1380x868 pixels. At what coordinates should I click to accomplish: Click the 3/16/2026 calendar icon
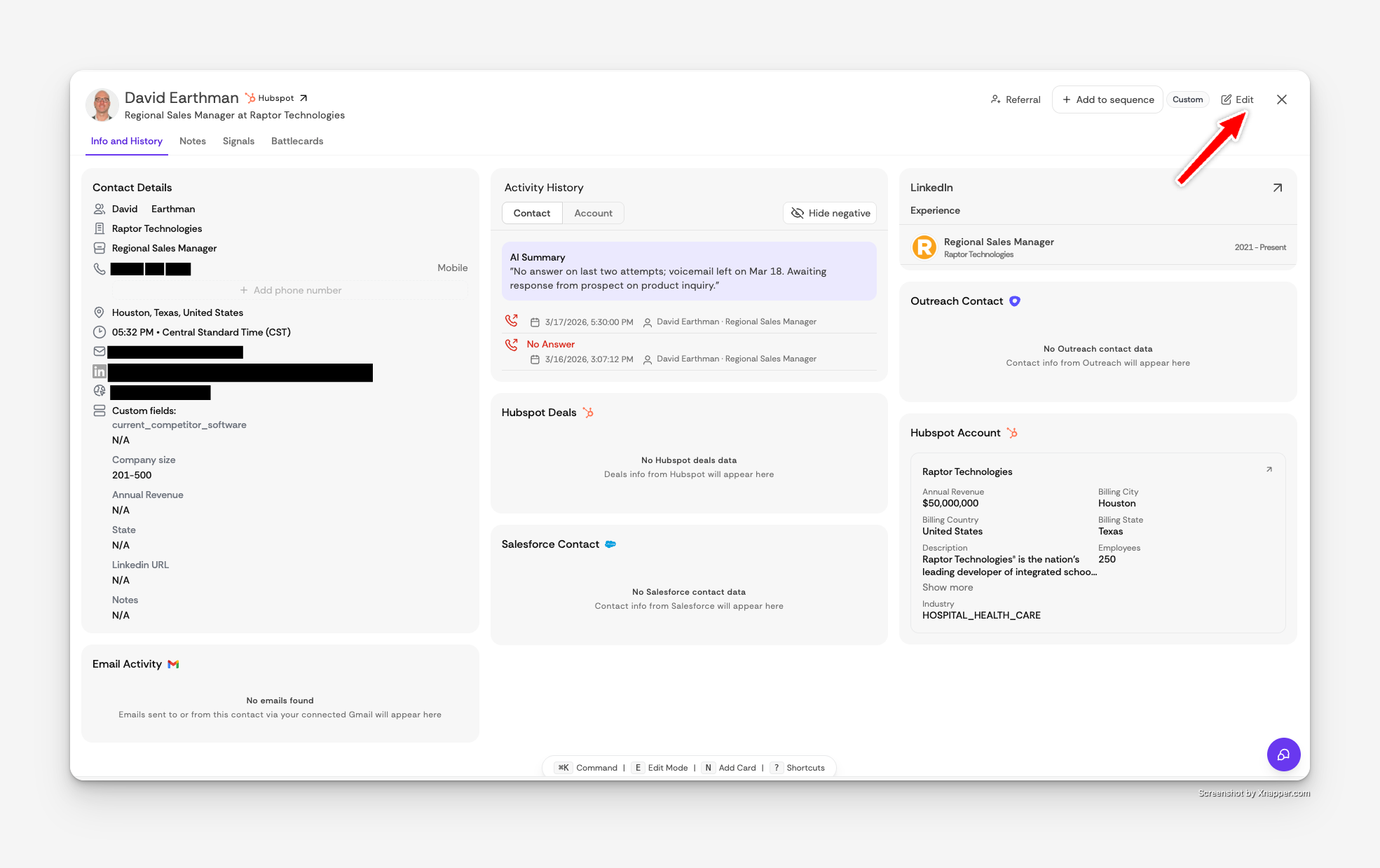point(535,359)
